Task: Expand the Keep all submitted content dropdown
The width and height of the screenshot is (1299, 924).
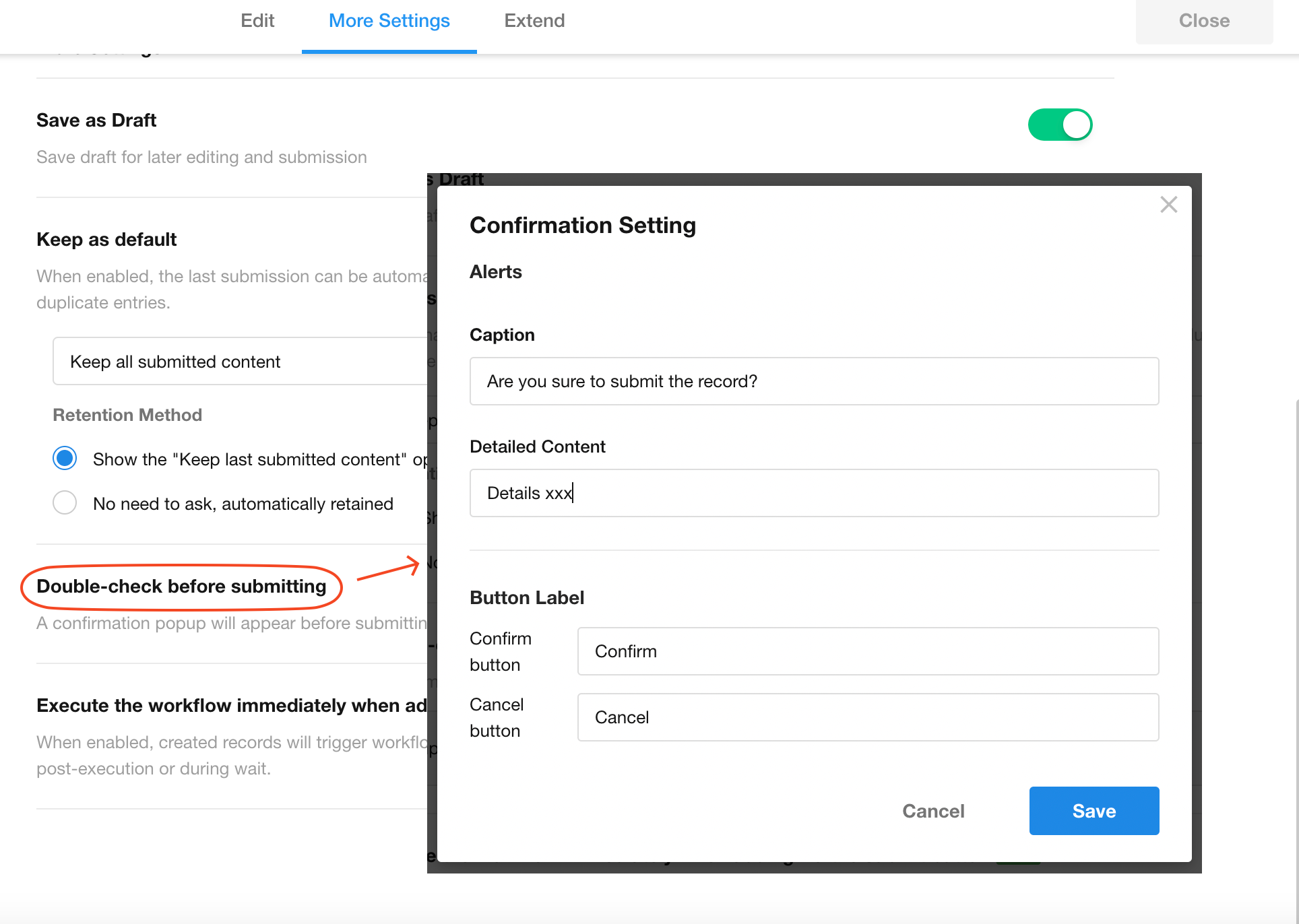Action: pyautogui.click(x=239, y=362)
